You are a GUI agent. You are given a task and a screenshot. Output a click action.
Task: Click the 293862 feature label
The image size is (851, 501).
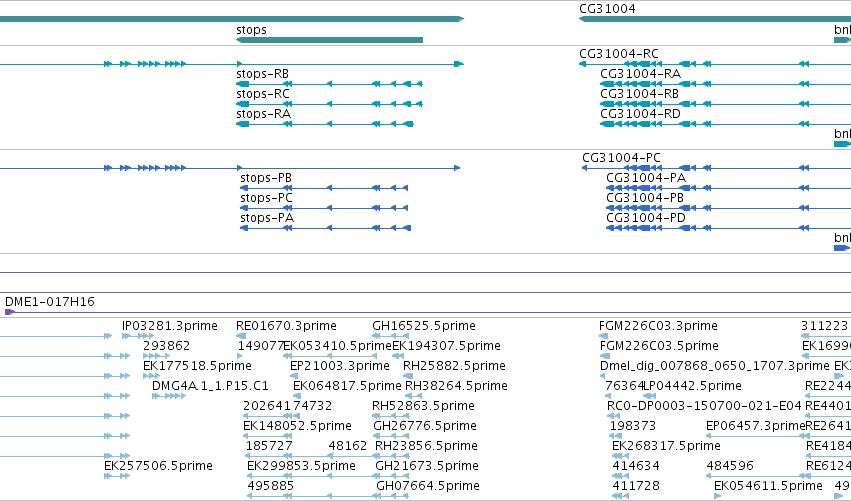[167, 346]
